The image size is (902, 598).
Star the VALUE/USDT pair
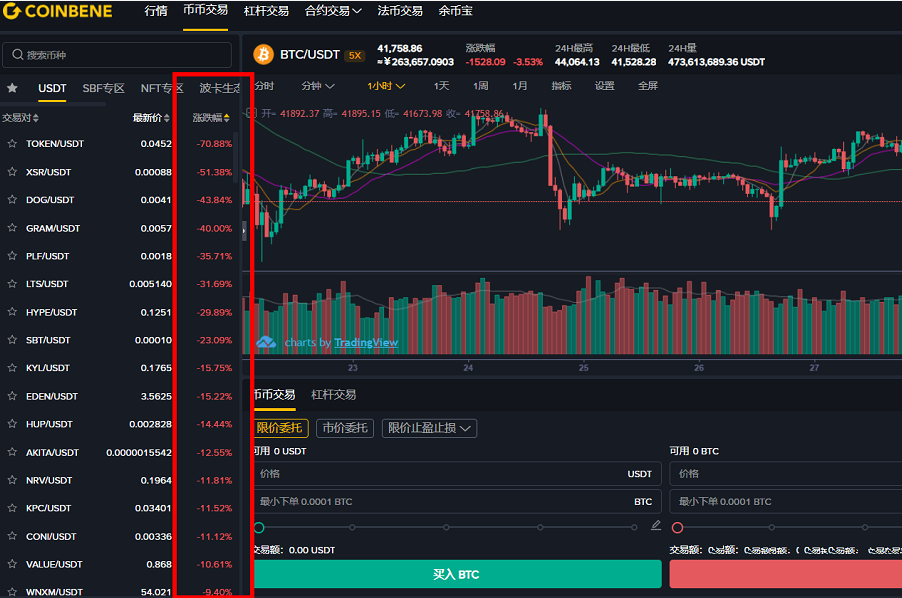coord(12,564)
